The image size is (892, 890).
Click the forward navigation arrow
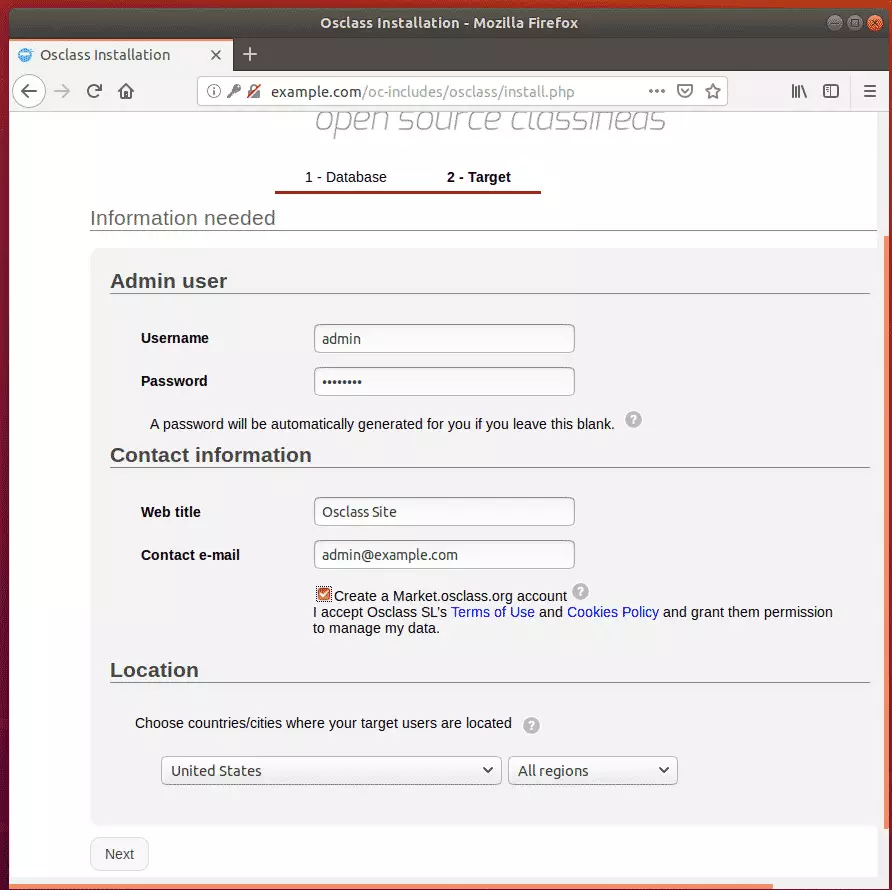click(62, 91)
